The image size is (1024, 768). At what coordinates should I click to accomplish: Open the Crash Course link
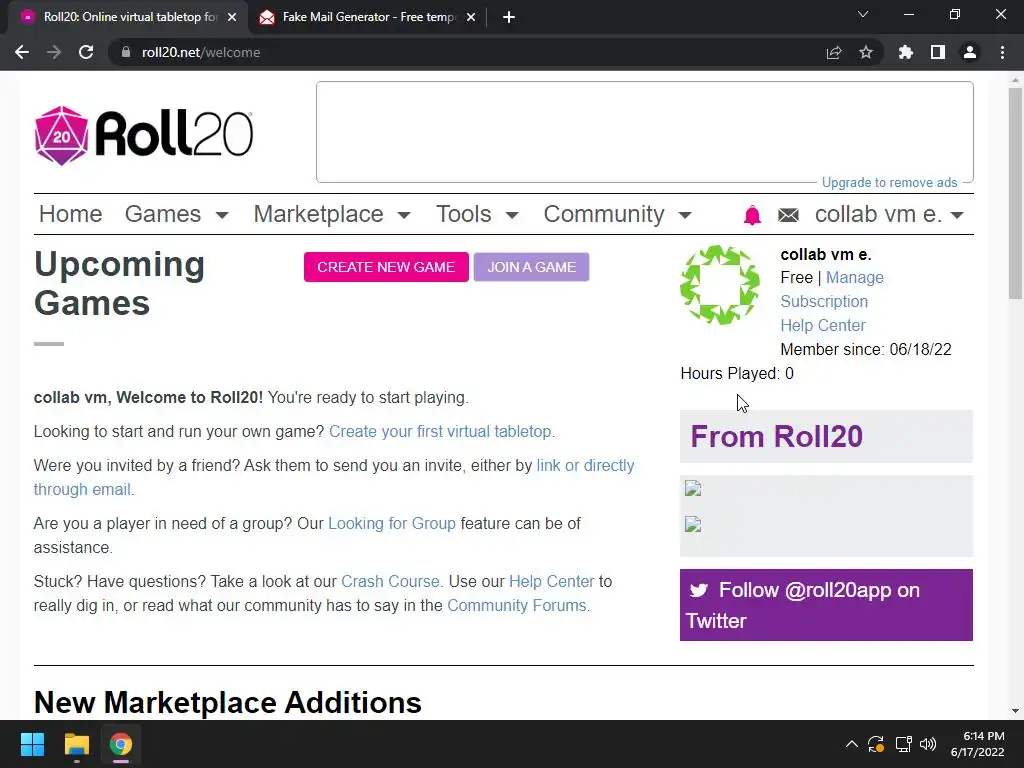coord(391,581)
